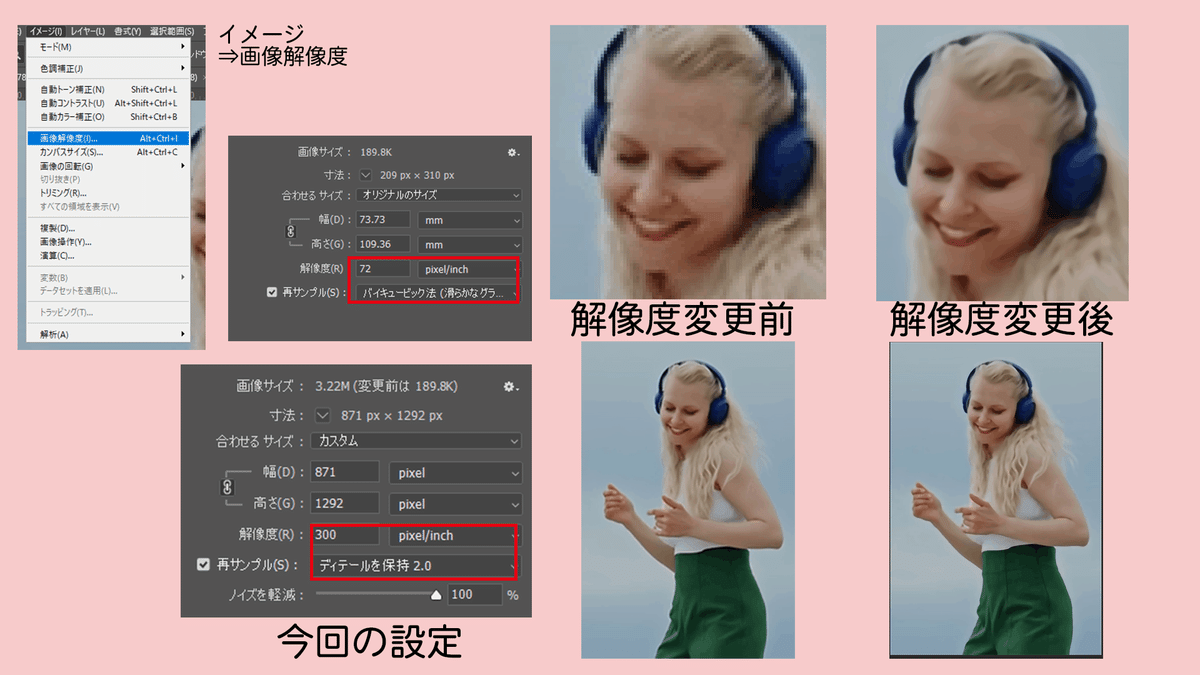
Task: Open the カスタム fit-to dropdown
Action: (x=416, y=440)
